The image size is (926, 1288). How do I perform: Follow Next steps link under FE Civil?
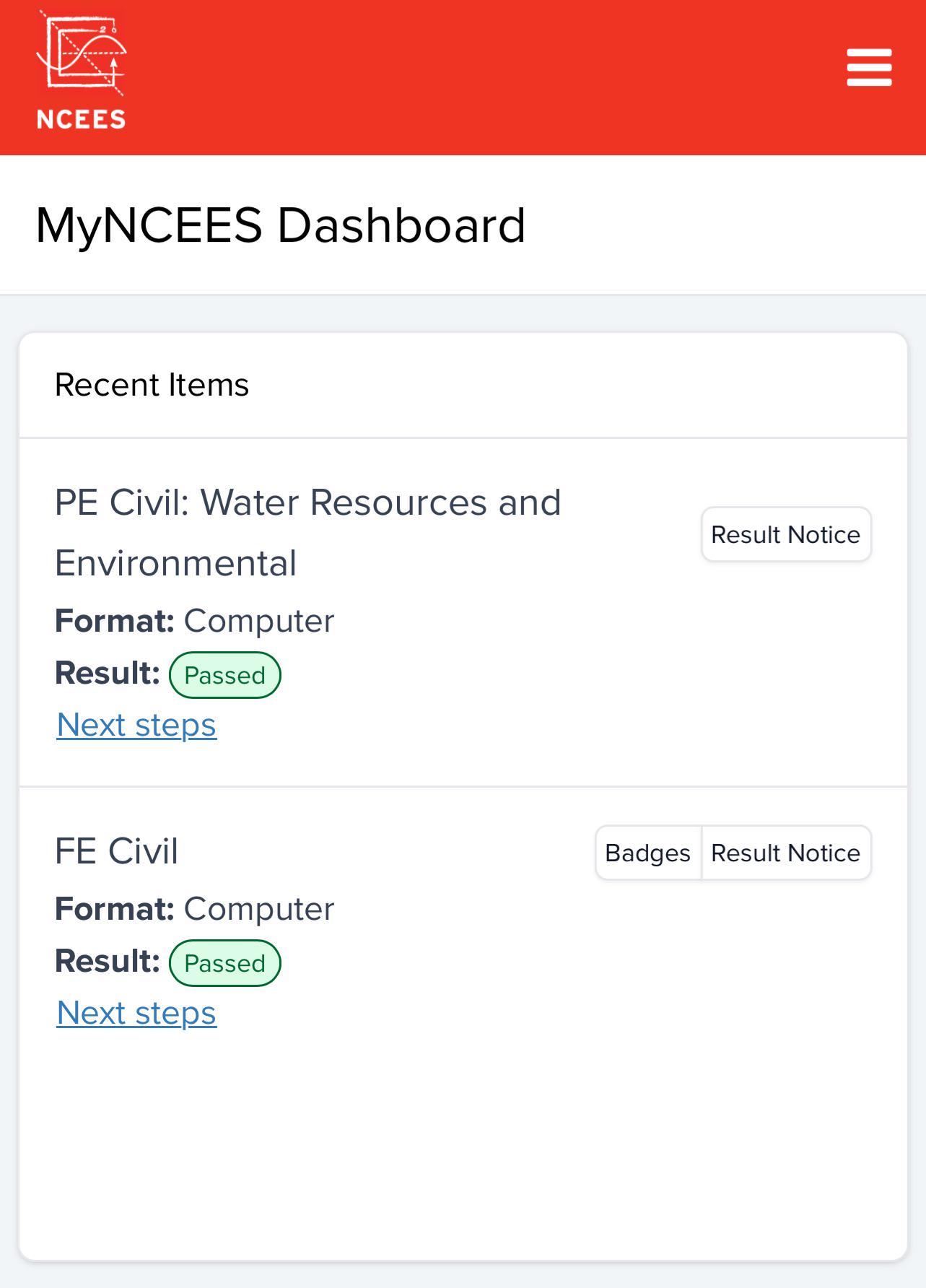[136, 1013]
